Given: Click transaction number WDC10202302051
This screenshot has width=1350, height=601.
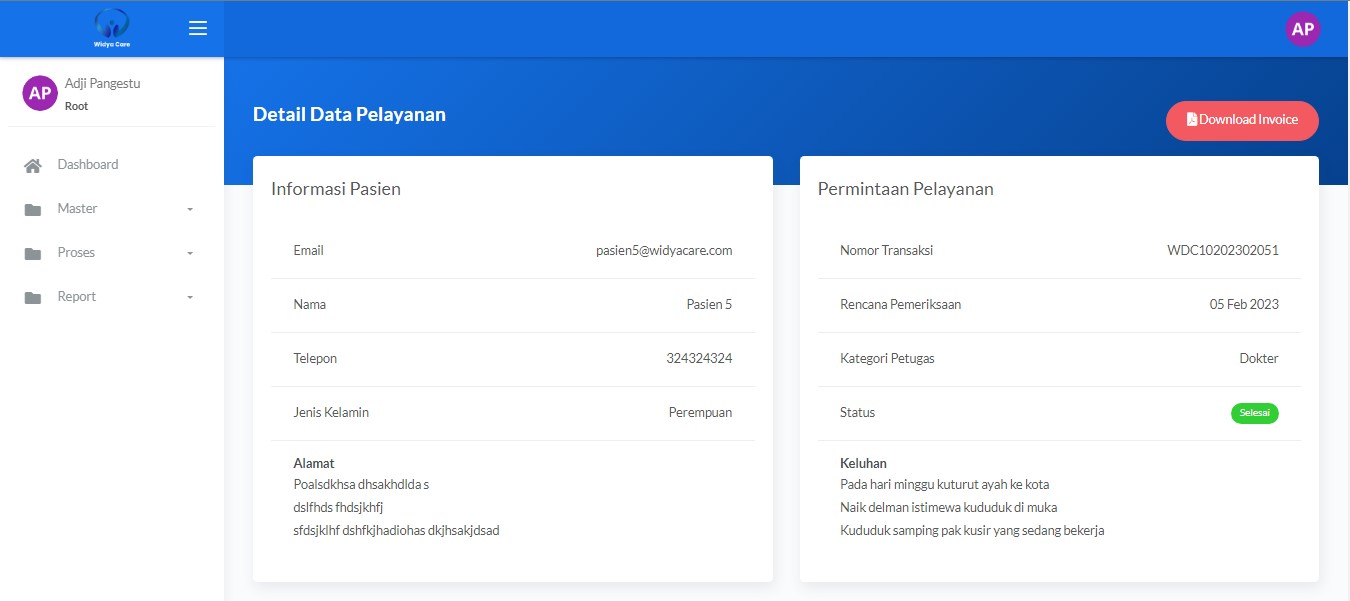Looking at the screenshot, I should tap(1222, 251).
